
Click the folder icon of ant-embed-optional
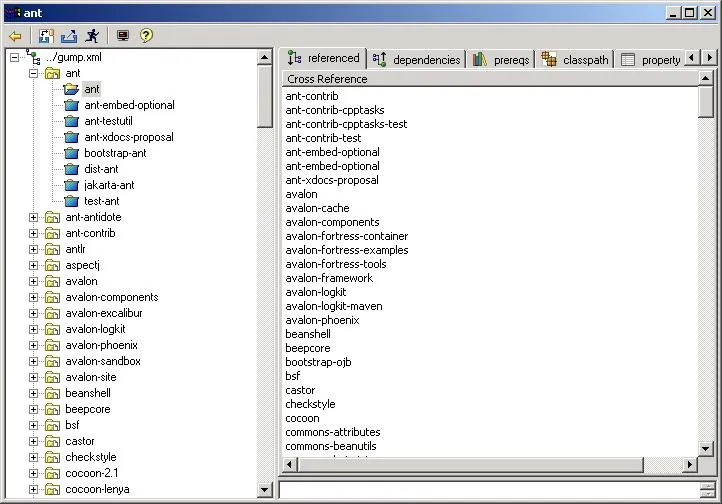pos(71,105)
